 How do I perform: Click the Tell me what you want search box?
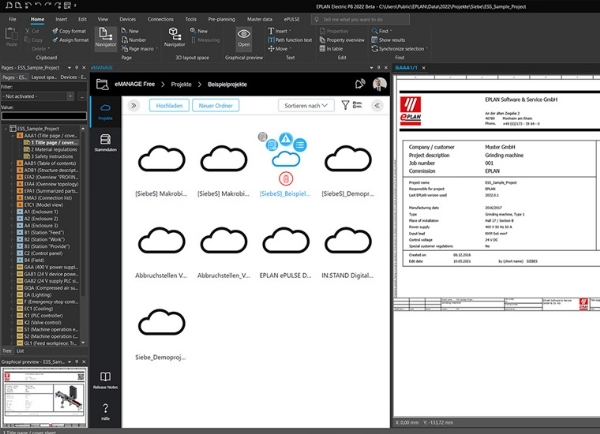(x=360, y=19)
